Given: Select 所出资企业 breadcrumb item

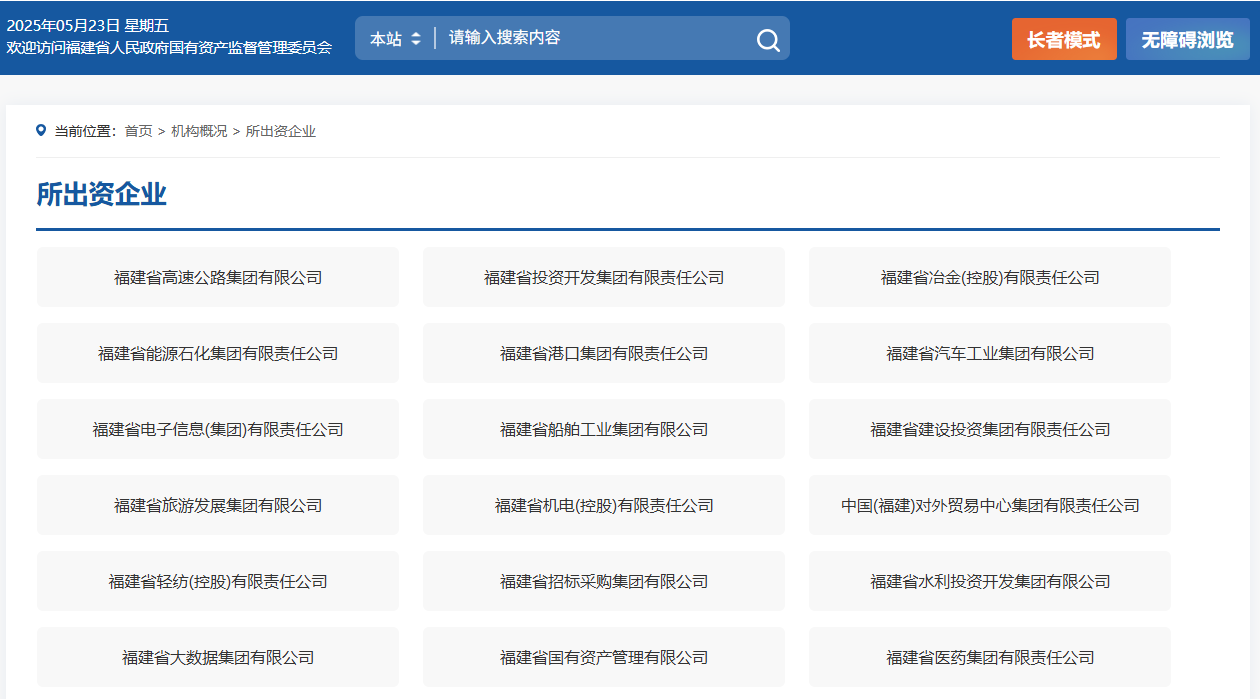Looking at the screenshot, I should 281,131.
